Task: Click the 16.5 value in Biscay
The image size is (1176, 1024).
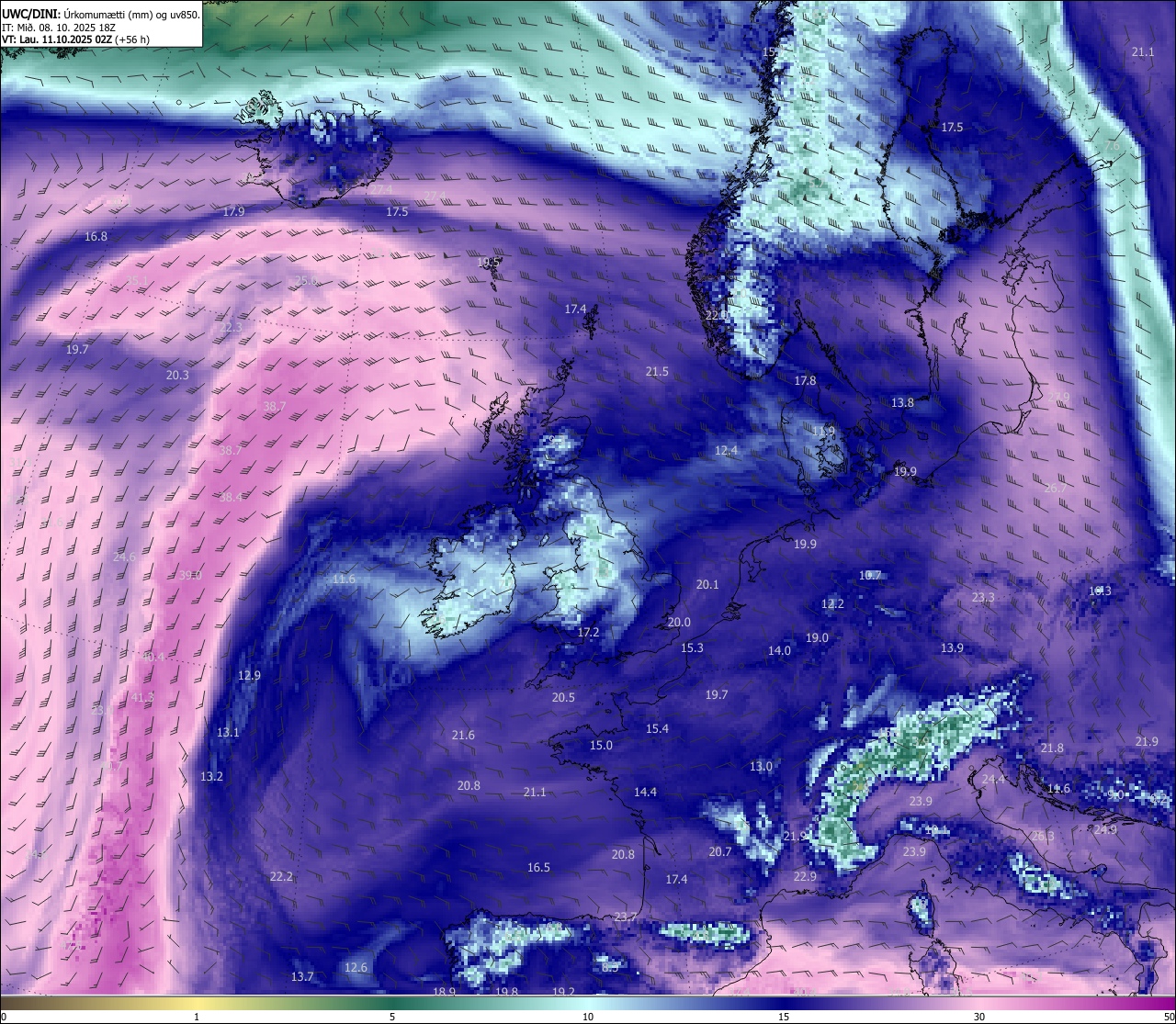Action: [x=538, y=867]
